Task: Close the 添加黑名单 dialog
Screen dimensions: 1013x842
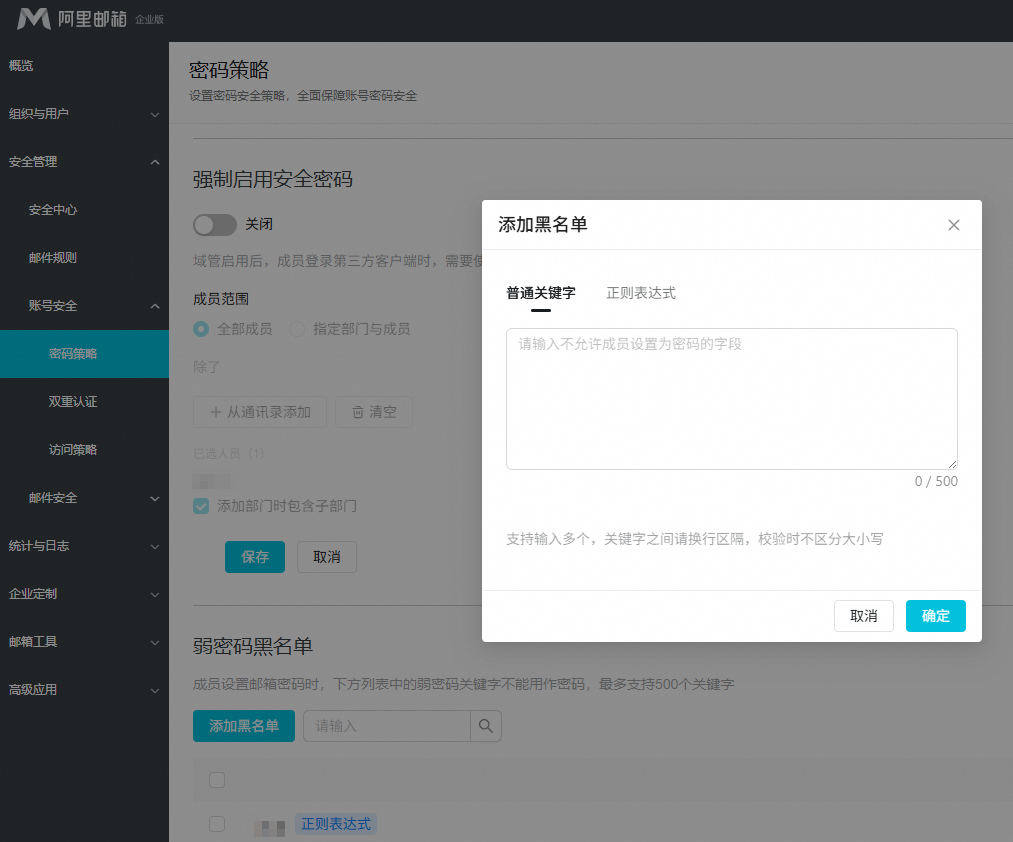Action: pos(954,225)
